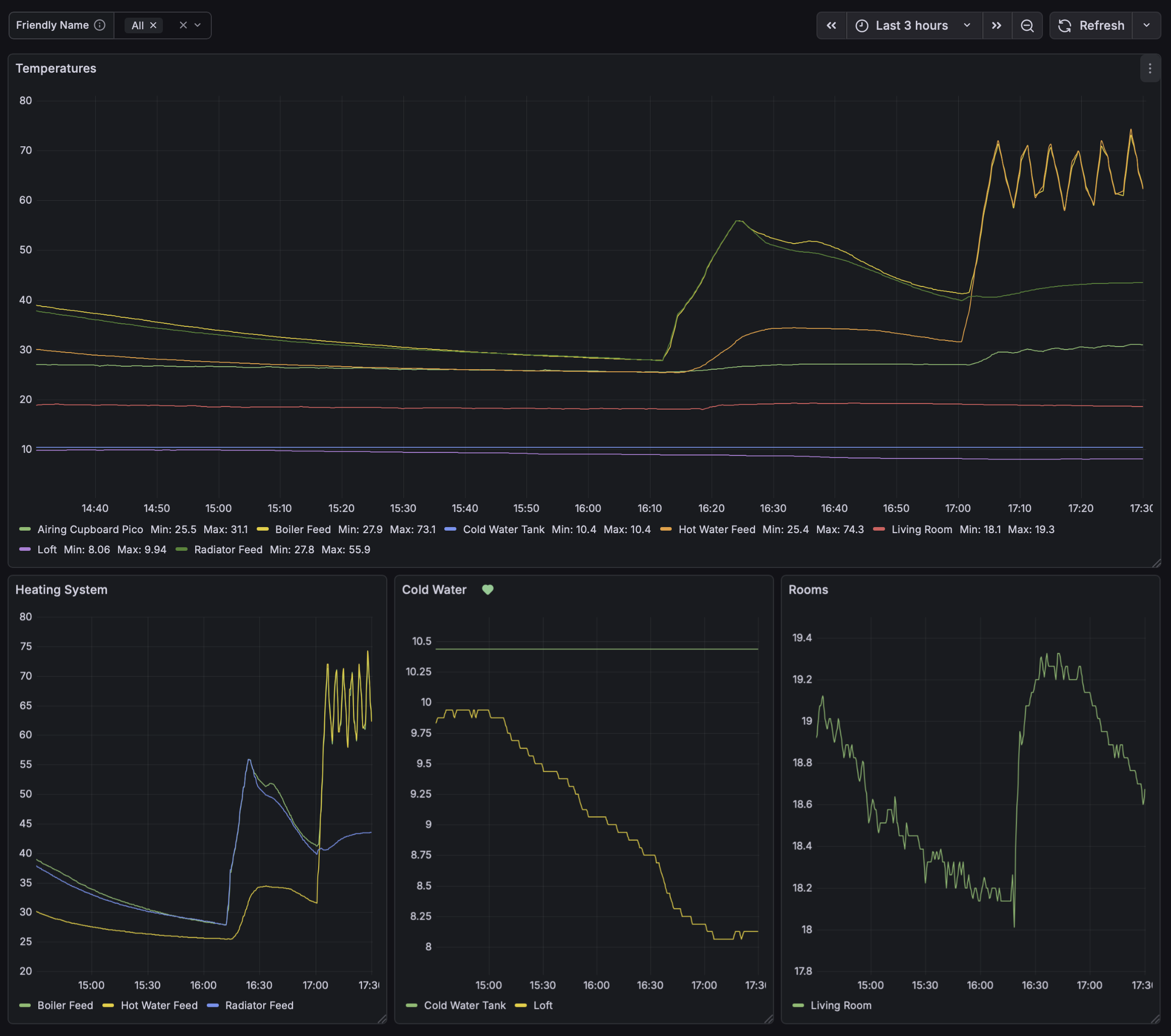Clear all Friendly Name selections
Viewport: 1171px width, 1036px height.
click(x=183, y=25)
